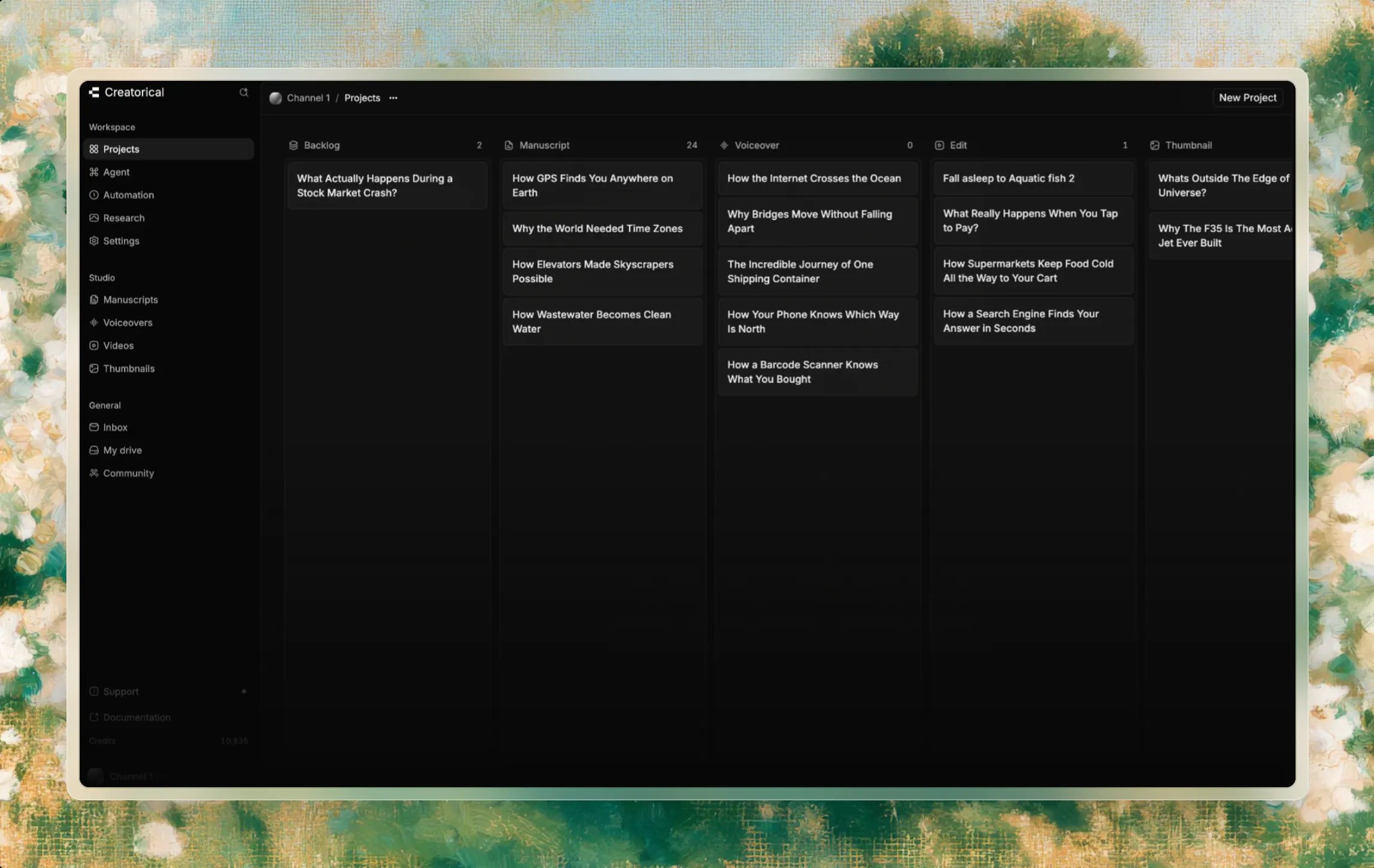Image resolution: width=1374 pixels, height=868 pixels.
Task: Click the Edit column header icon
Action: (x=939, y=145)
